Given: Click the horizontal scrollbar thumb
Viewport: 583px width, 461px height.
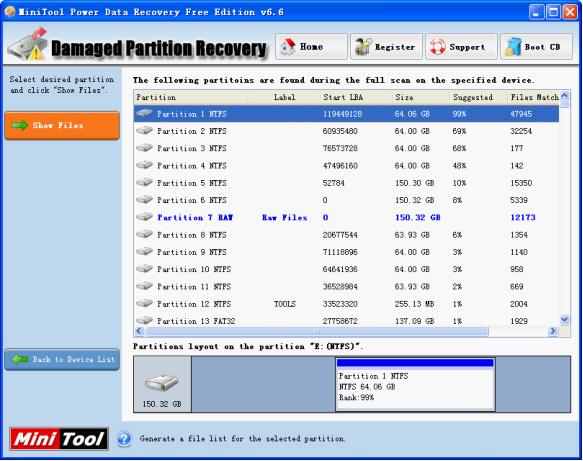Looking at the screenshot, I should [x=317, y=331].
